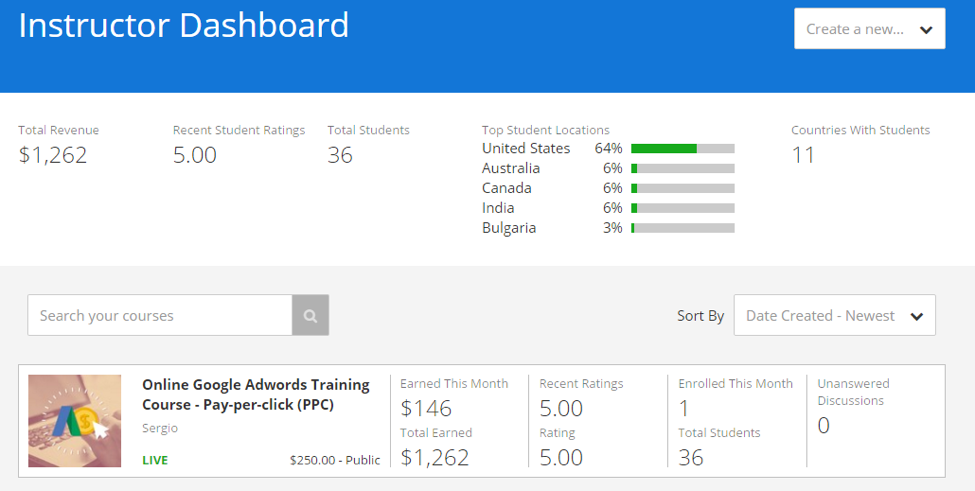This screenshot has width=975, height=491.
Task: Click the Unanswered Discussions count
Action: [824, 426]
